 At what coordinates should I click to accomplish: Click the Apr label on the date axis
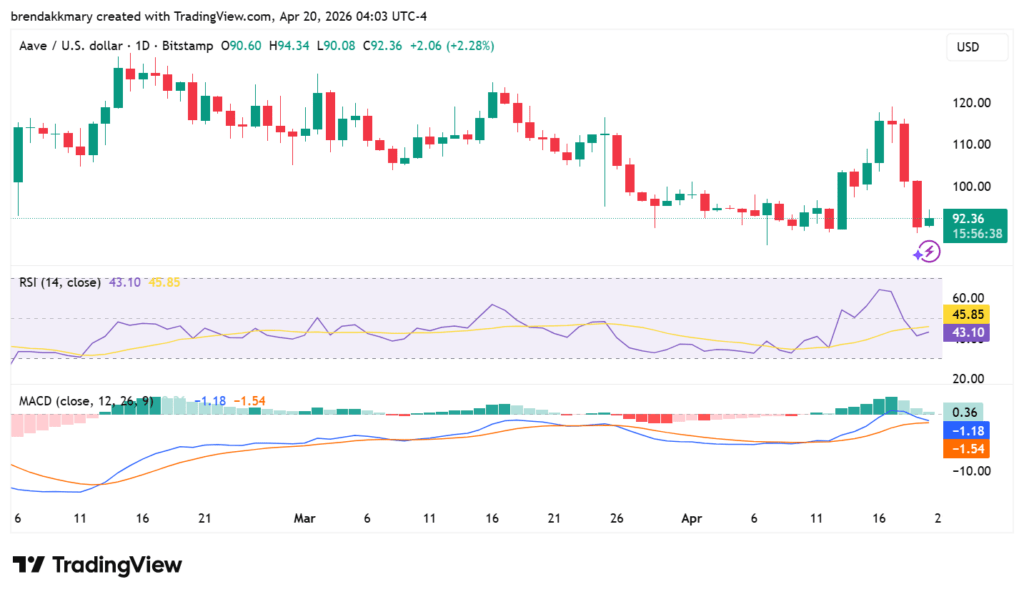tap(691, 519)
